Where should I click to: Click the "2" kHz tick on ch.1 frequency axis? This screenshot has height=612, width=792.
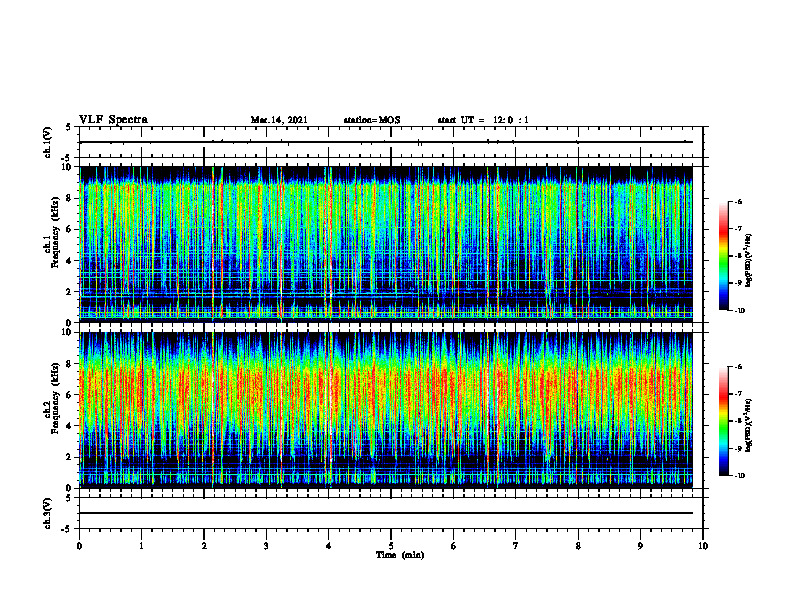pyautogui.click(x=70, y=292)
